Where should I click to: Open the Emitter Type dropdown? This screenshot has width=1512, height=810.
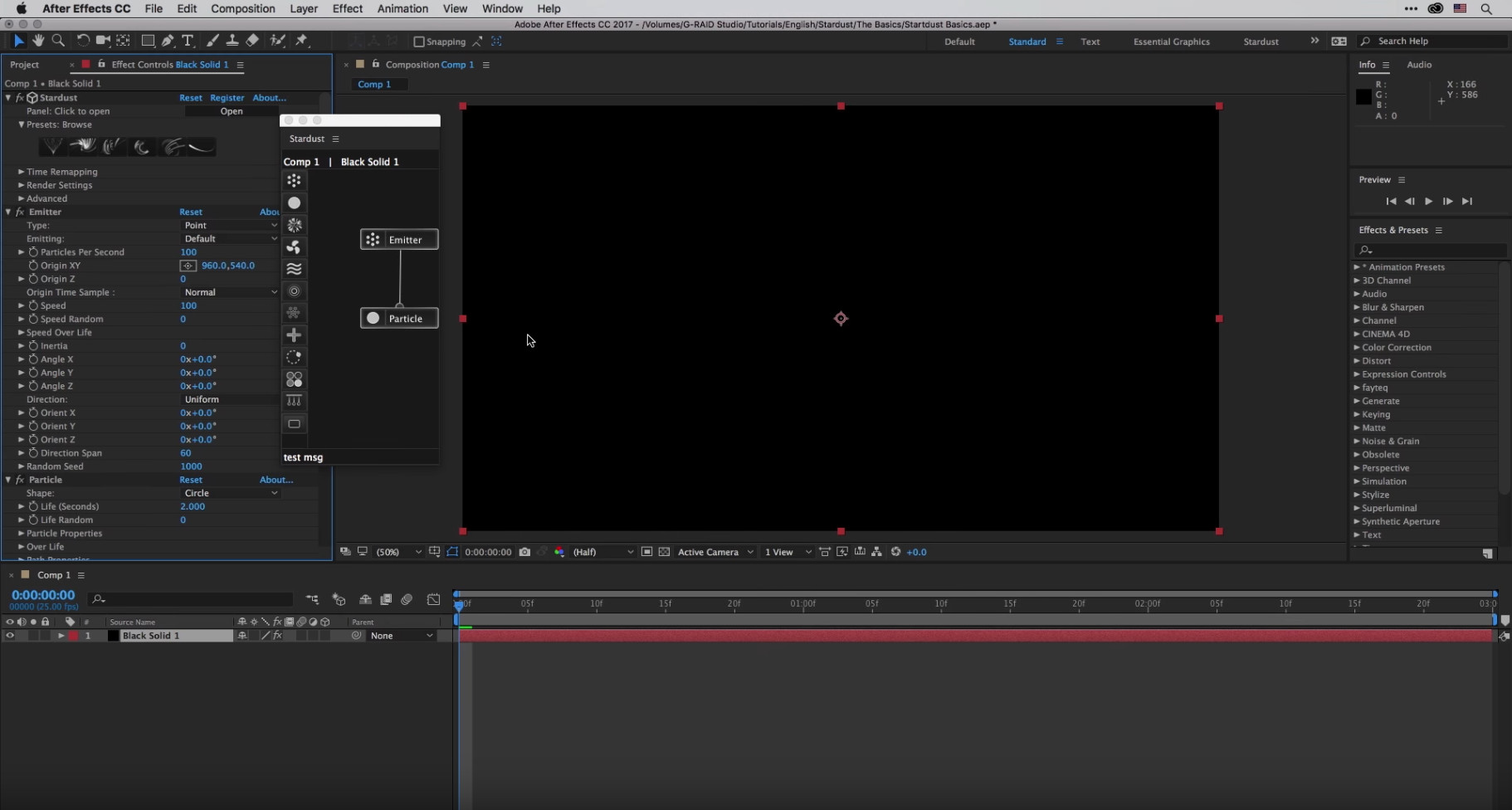pos(230,226)
